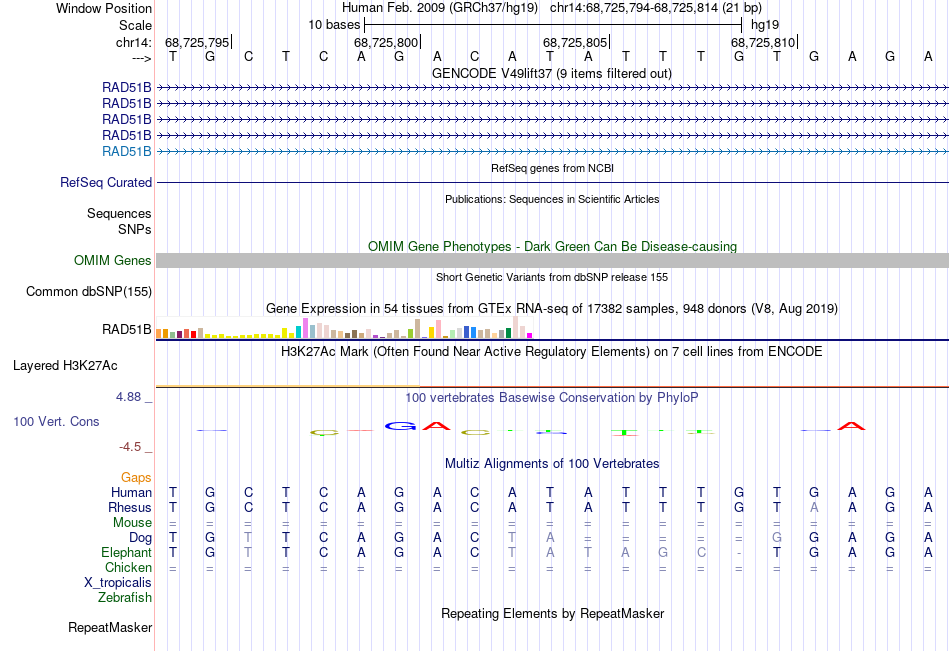This screenshot has height=651, width=950.
Task: Click the Layered H3K27Ac label
Action: [x=65, y=366]
